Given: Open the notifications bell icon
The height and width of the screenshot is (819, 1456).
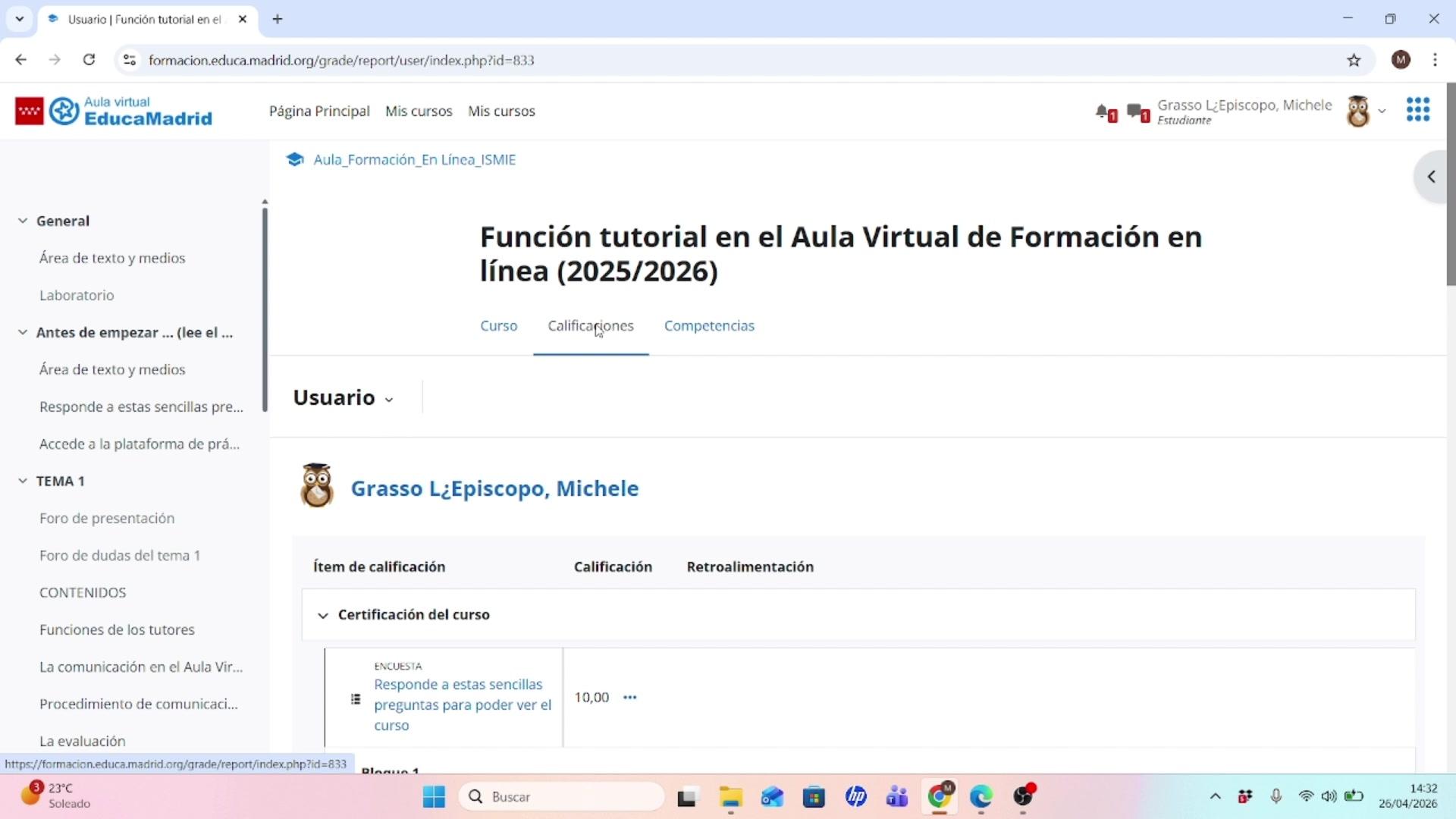Looking at the screenshot, I should pyautogui.click(x=1103, y=111).
